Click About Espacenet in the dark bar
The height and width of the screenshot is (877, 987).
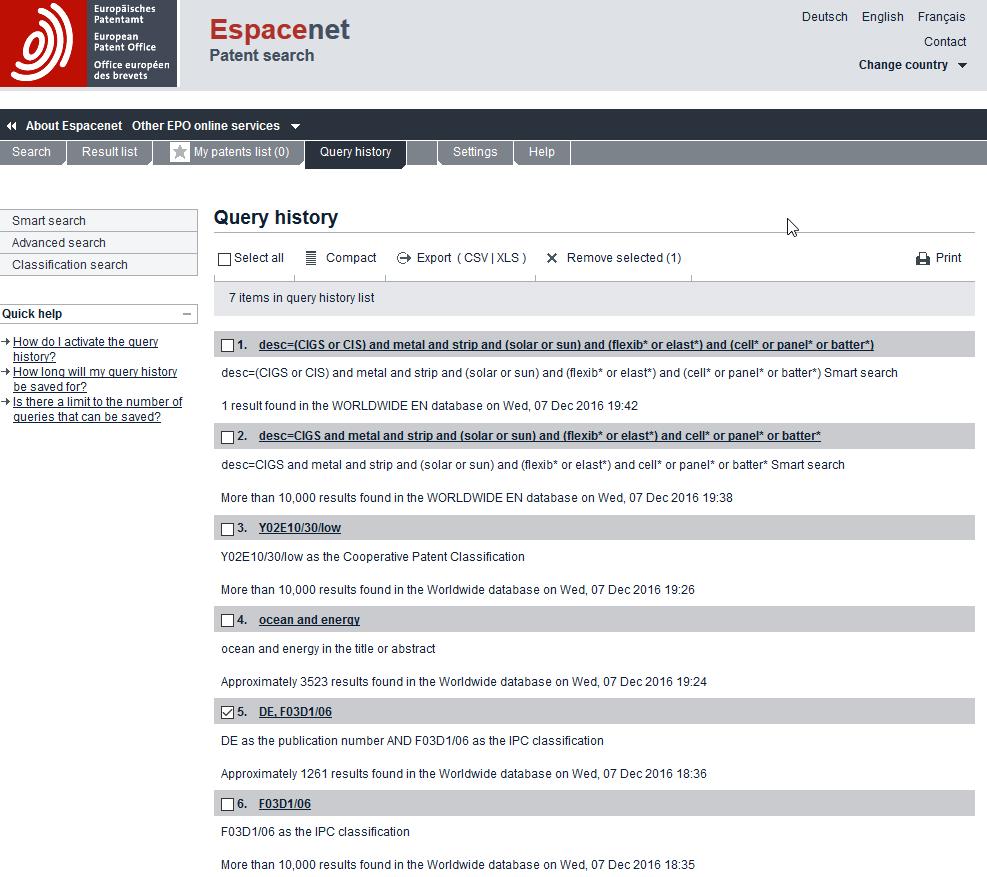coord(74,126)
